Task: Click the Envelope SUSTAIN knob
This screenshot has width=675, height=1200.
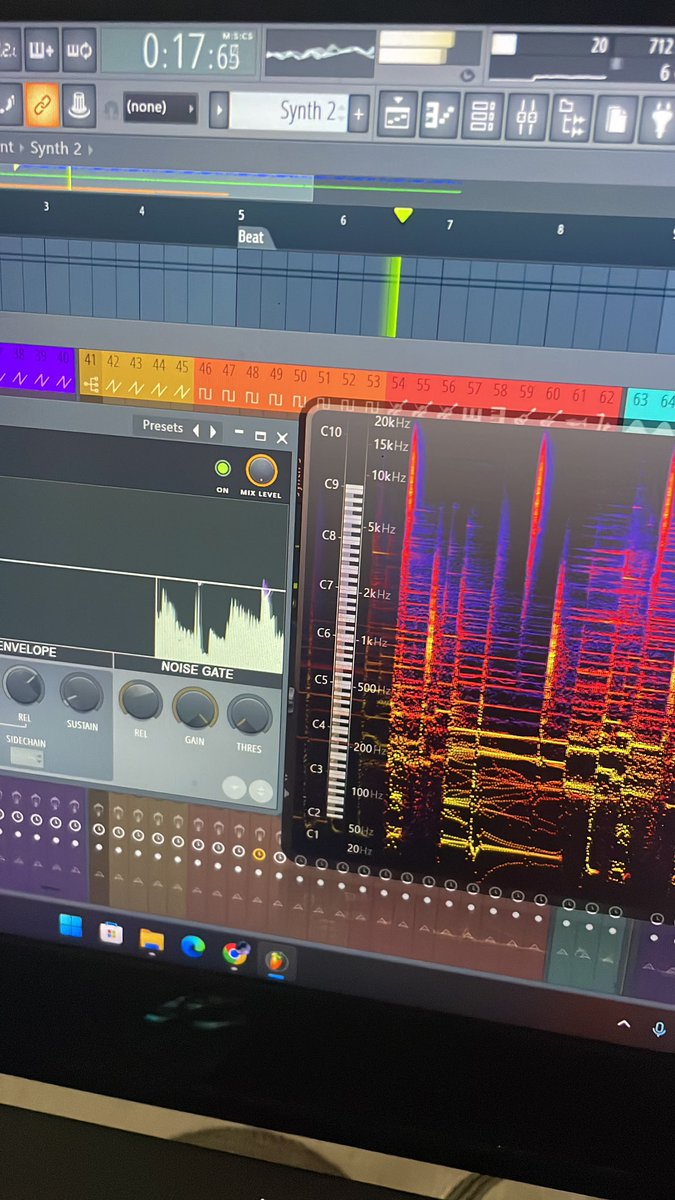Action: [x=81, y=692]
